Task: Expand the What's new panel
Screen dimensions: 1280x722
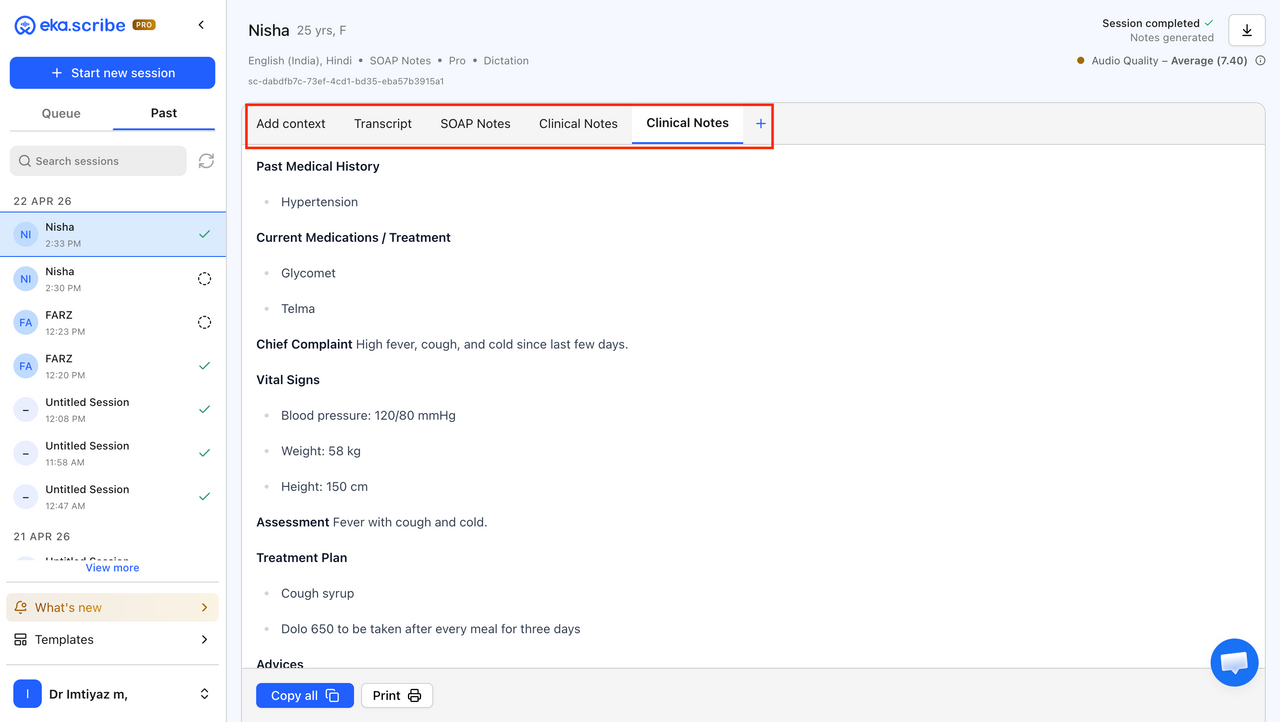Action: (x=112, y=608)
